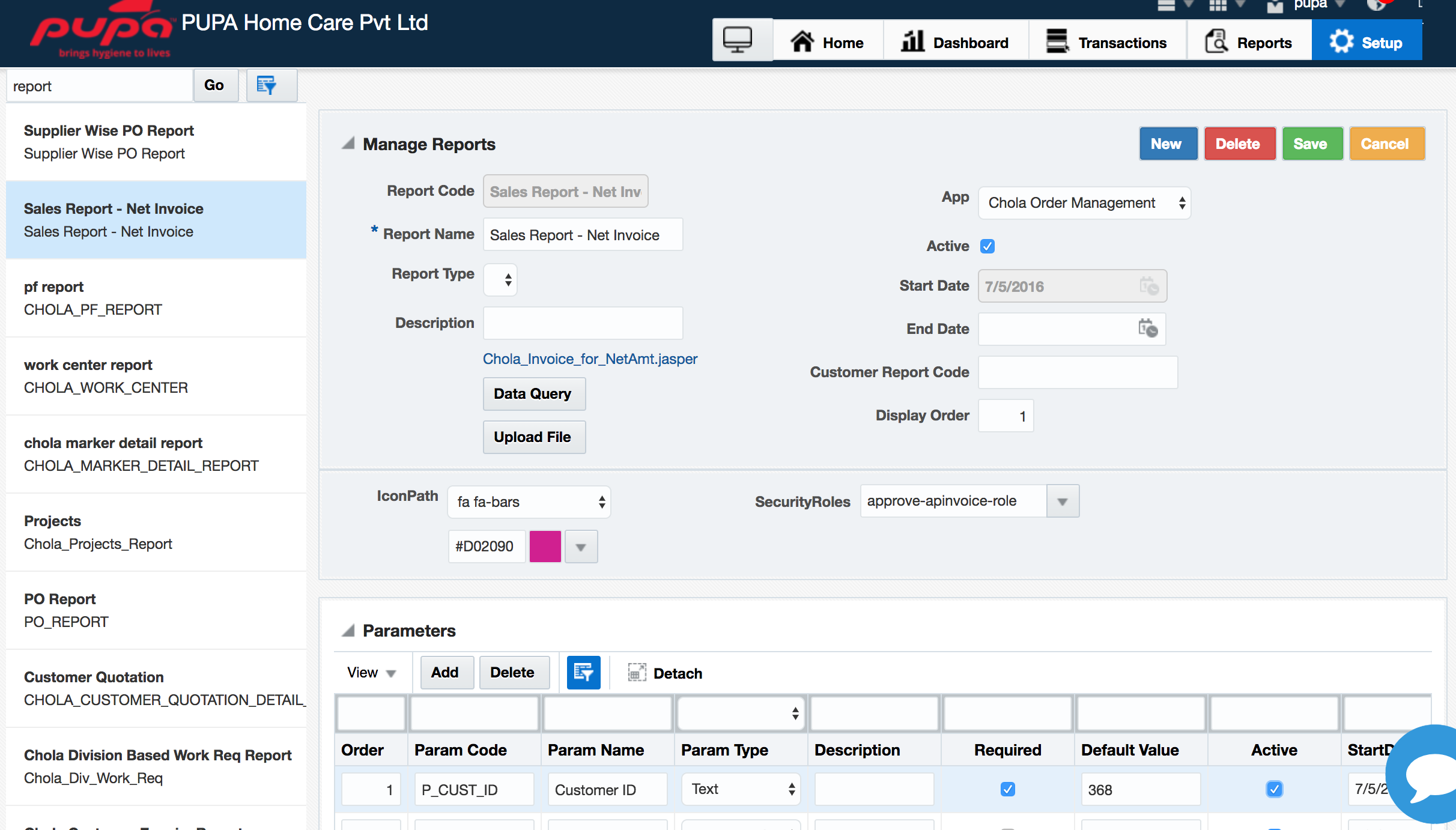Screen dimensions: 1456x830
Task: Uncheck the Active checkbox in Manage Reports
Action: 987,246
